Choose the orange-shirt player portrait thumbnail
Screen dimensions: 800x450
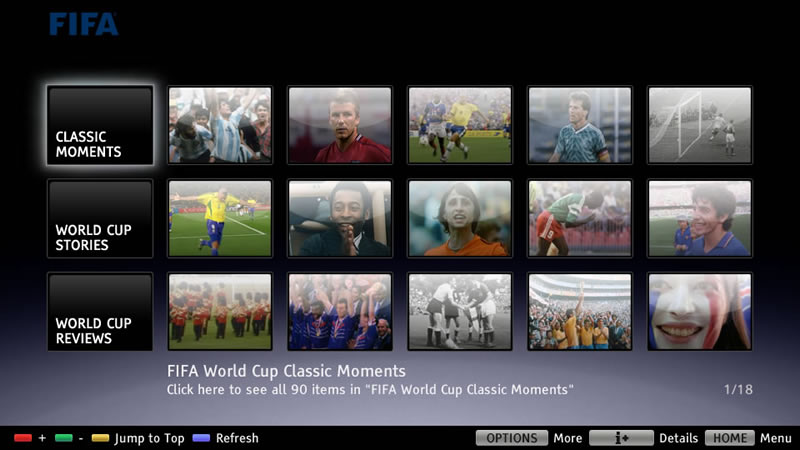click(460, 219)
